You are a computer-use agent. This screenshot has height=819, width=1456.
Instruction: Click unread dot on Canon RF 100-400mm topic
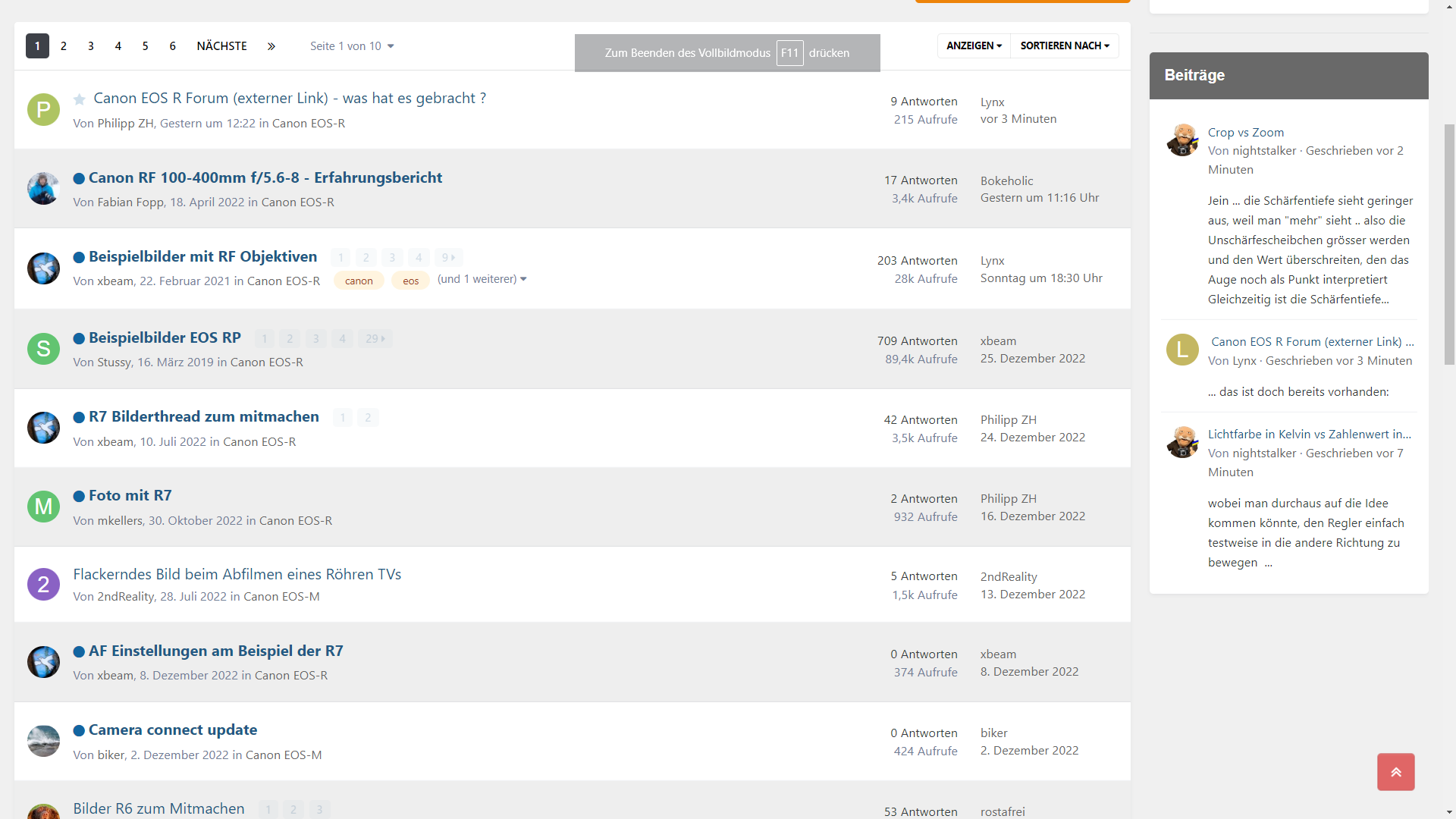[x=79, y=178]
